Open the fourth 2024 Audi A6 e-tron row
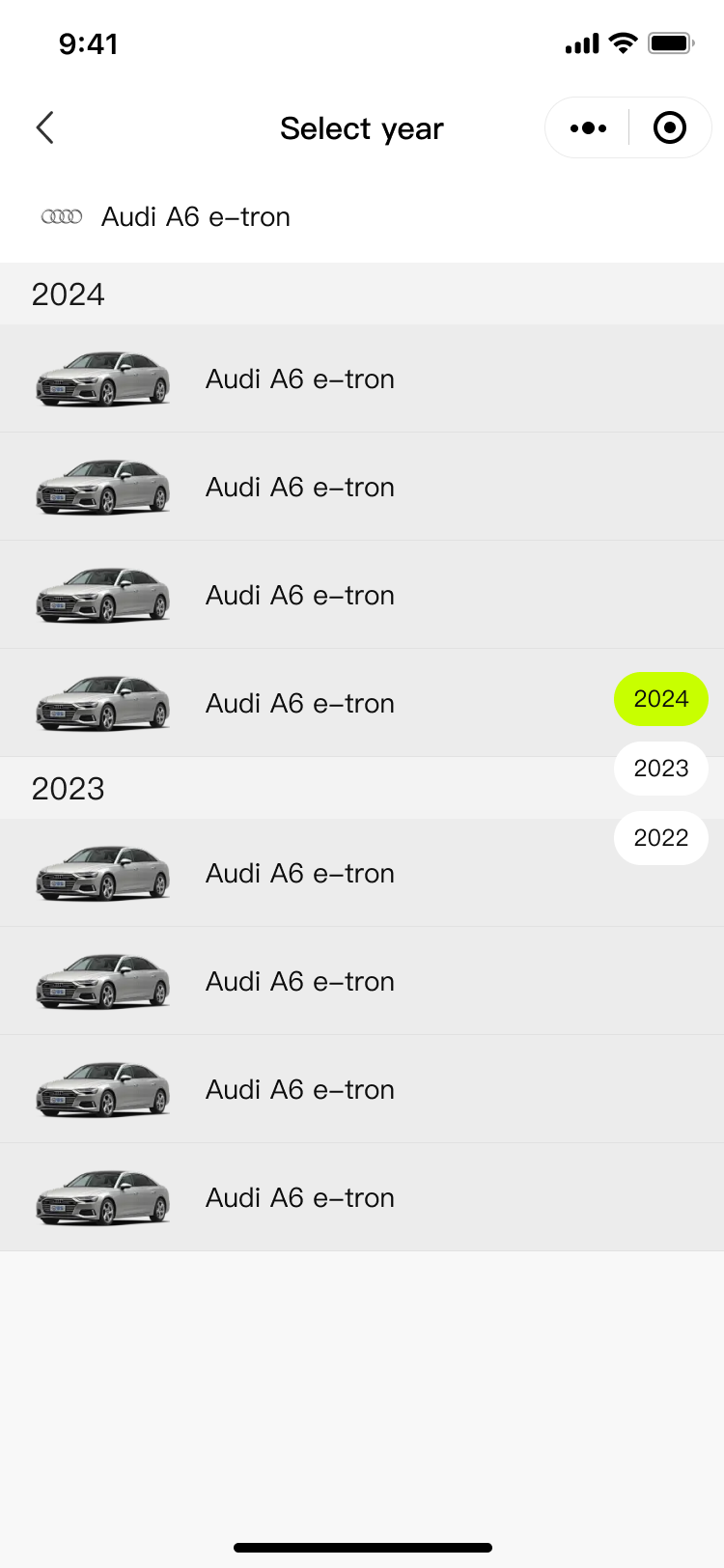The width and height of the screenshot is (724, 1568). click(x=299, y=703)
